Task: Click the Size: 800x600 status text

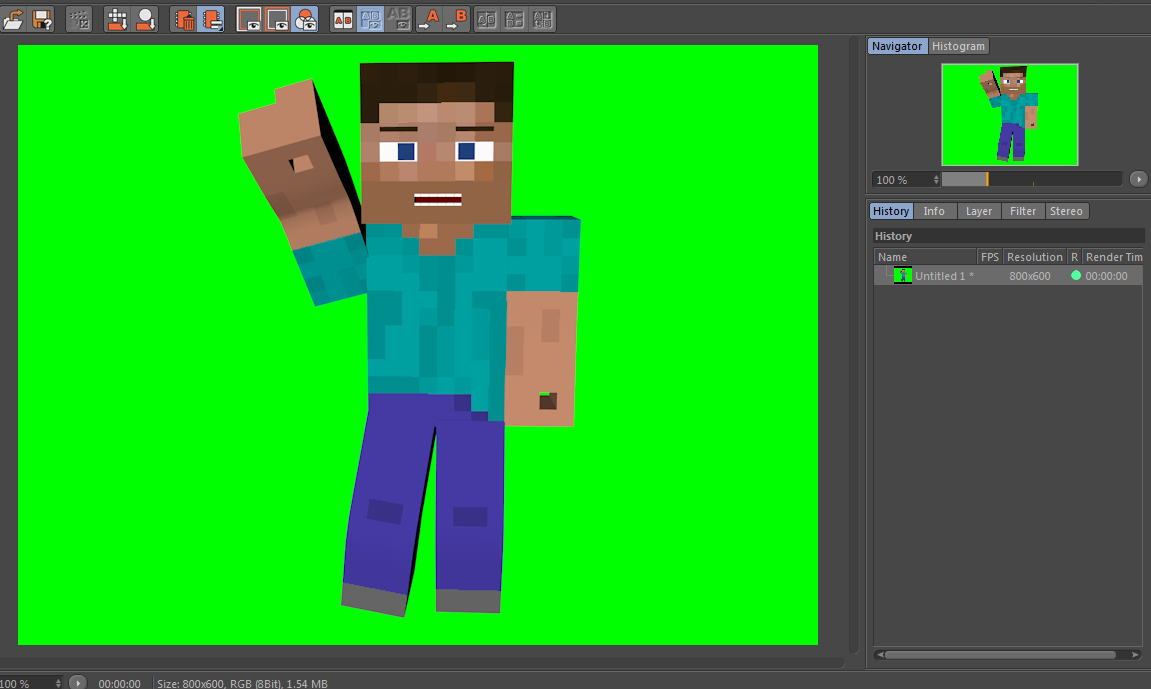Action: [x=242, y=683]
